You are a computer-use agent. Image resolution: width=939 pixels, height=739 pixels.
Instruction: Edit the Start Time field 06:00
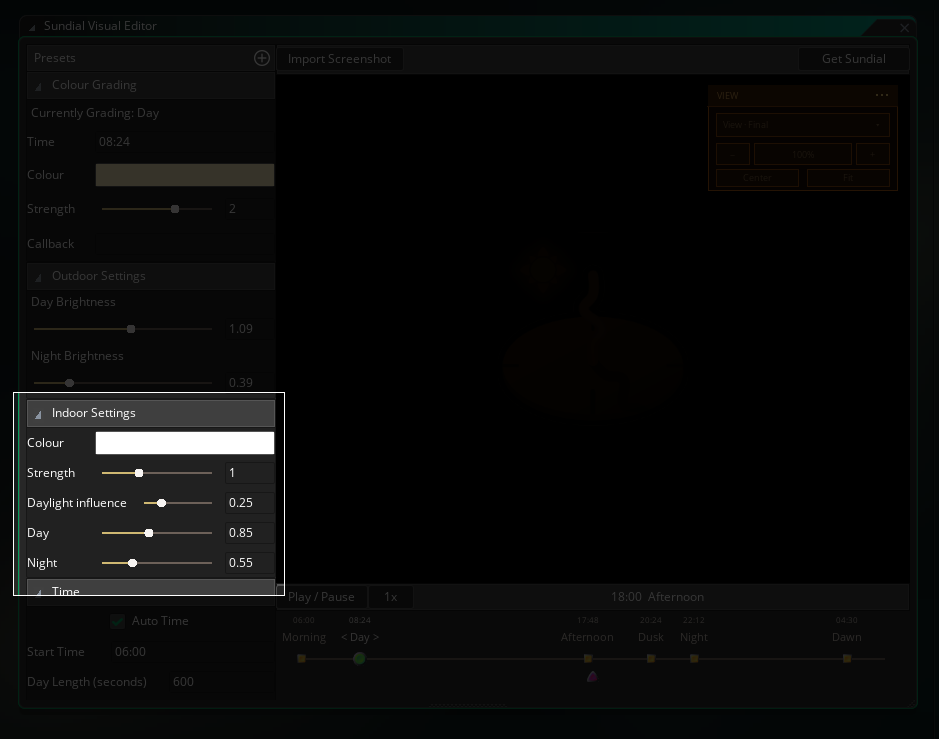click(193, 652)
